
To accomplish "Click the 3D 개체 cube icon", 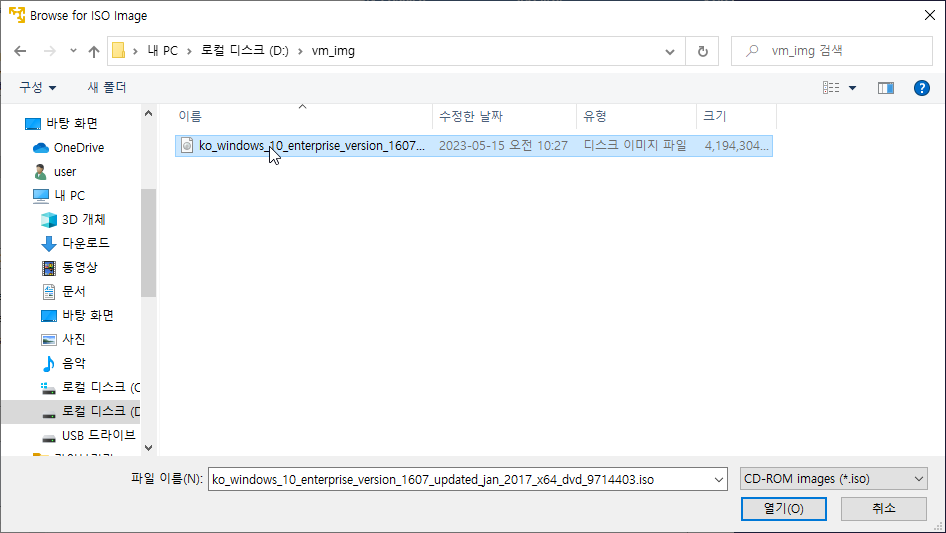I will click(49, 220).
